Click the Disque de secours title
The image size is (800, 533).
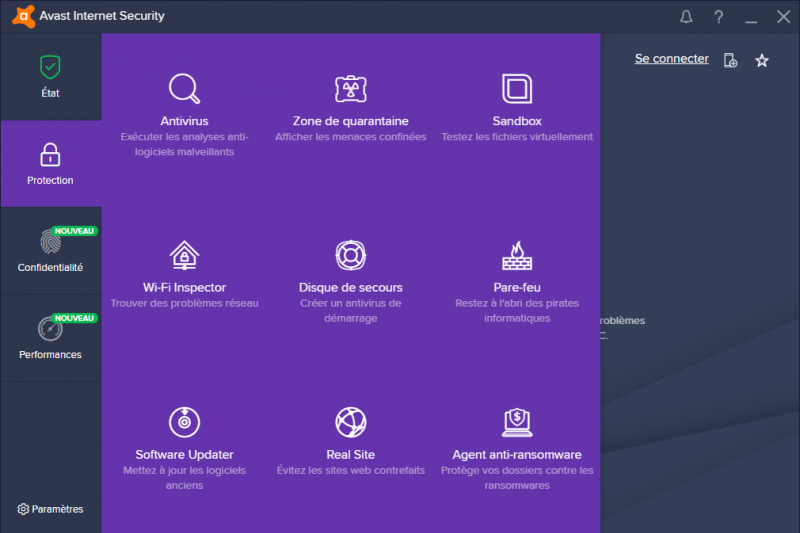pyautogui.click(x=351, y=287)
